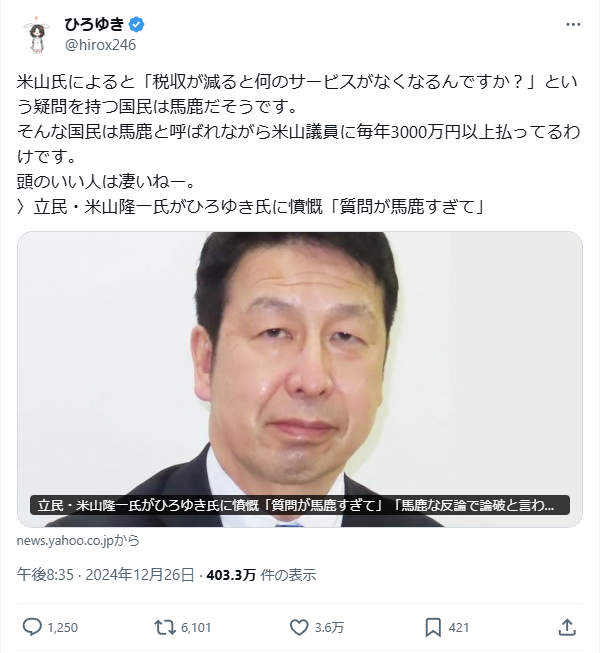Click the 午後8:35 2024年12月26日 timestamp
The image size is (600, 653).
click(x=105, y=575)
